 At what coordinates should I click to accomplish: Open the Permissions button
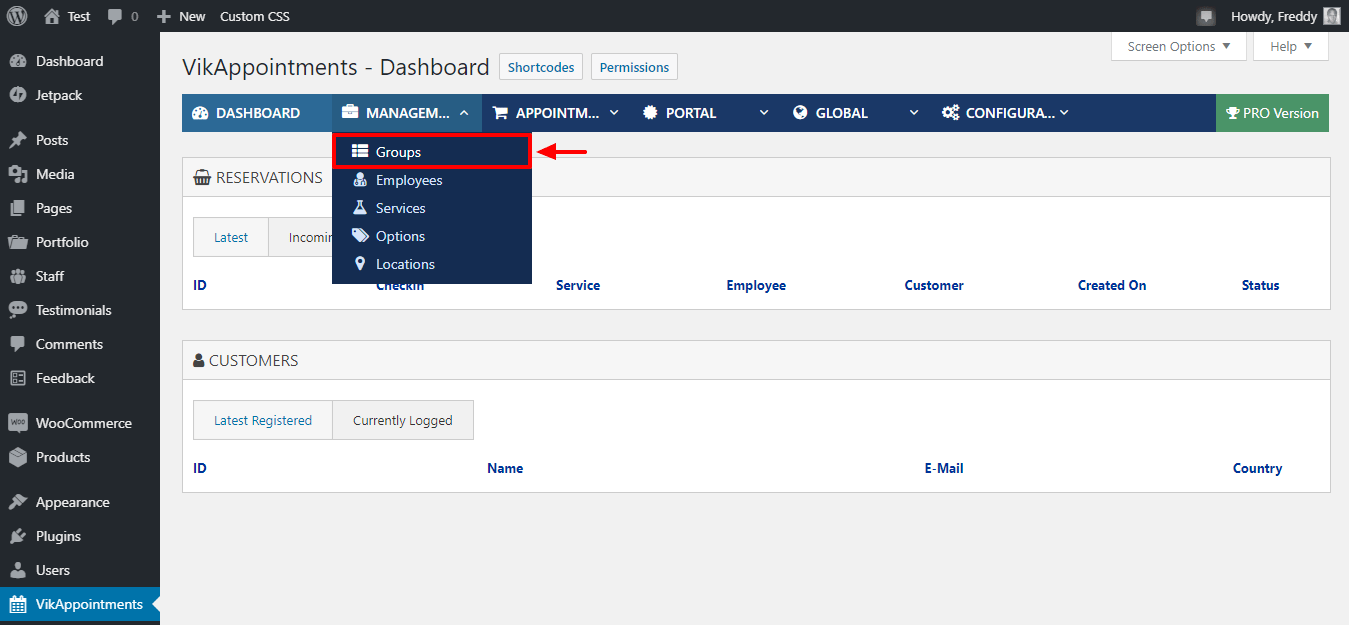tap(634, 67)
